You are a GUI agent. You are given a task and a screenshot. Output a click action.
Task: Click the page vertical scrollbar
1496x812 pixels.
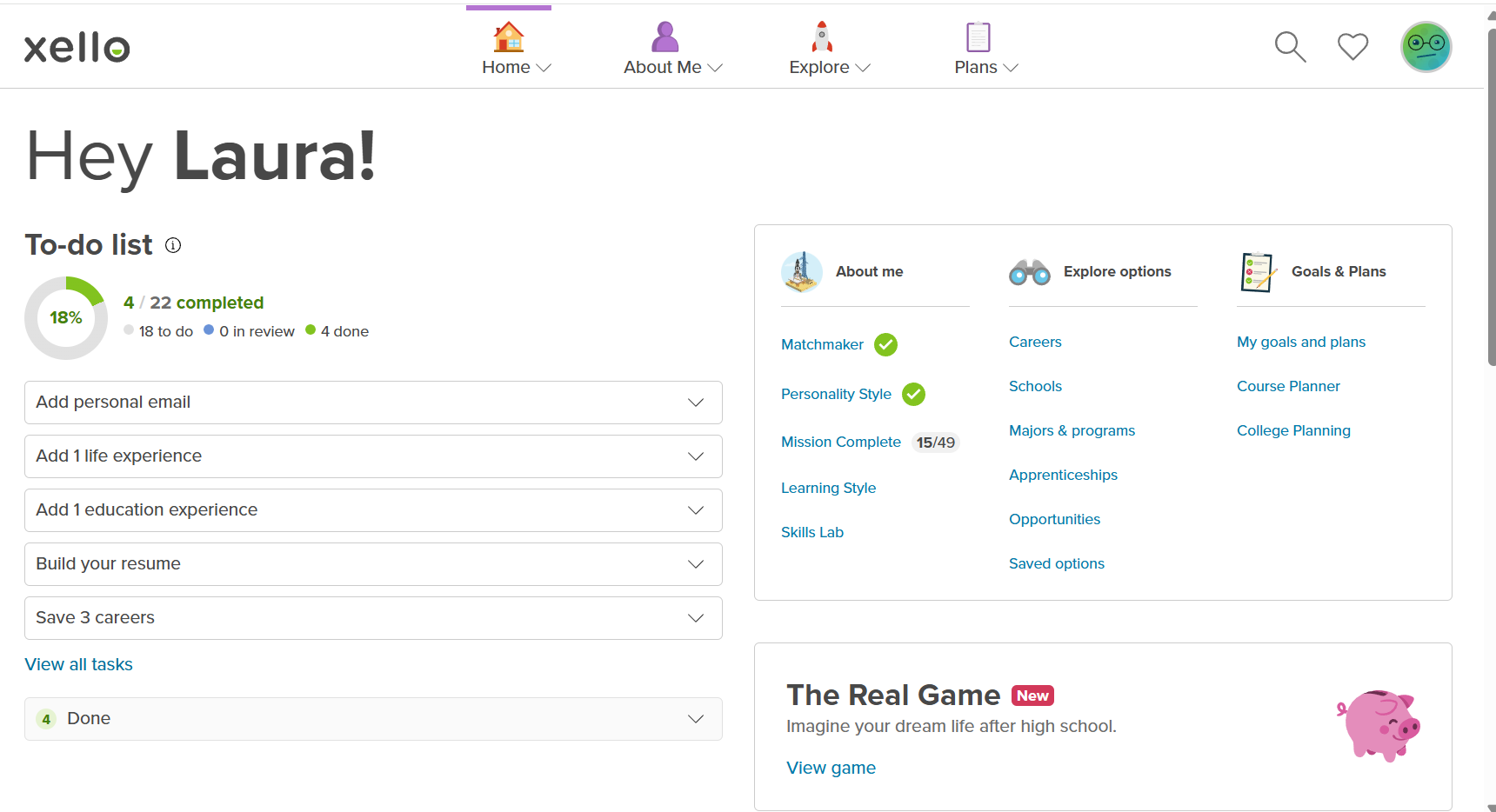1491,200
